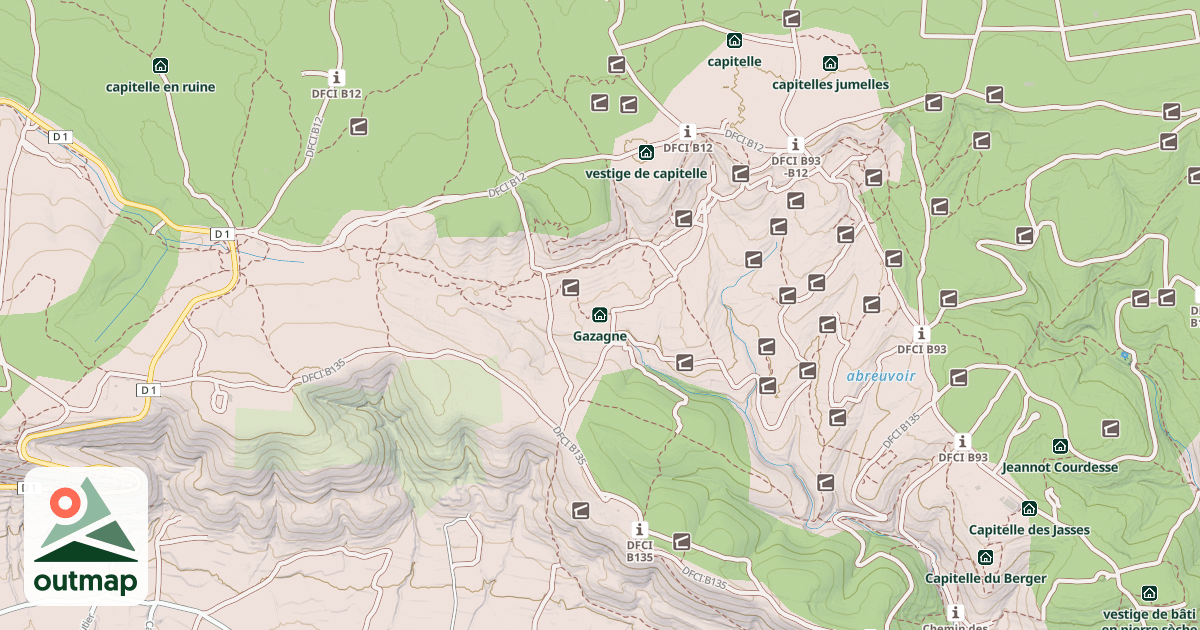Select the info marker near 'capitelle en ruine'

pyautogui.click(x=337, y=78)
